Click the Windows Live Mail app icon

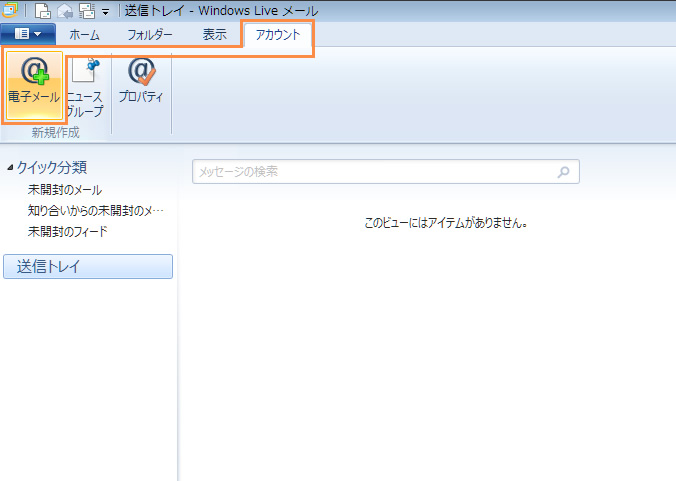click(8, 11)
